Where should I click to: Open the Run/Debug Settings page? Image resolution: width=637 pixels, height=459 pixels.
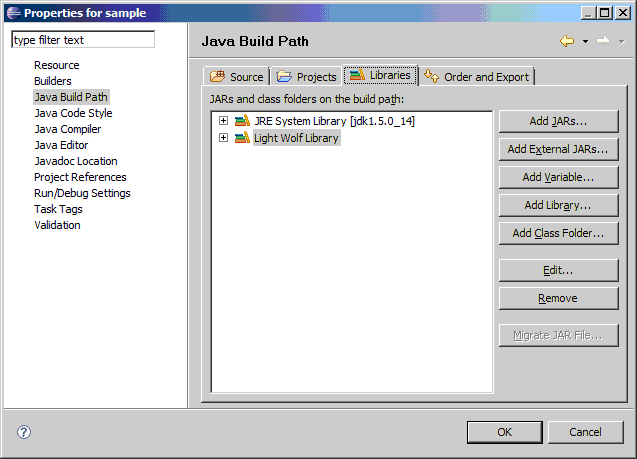pos(82,193)
